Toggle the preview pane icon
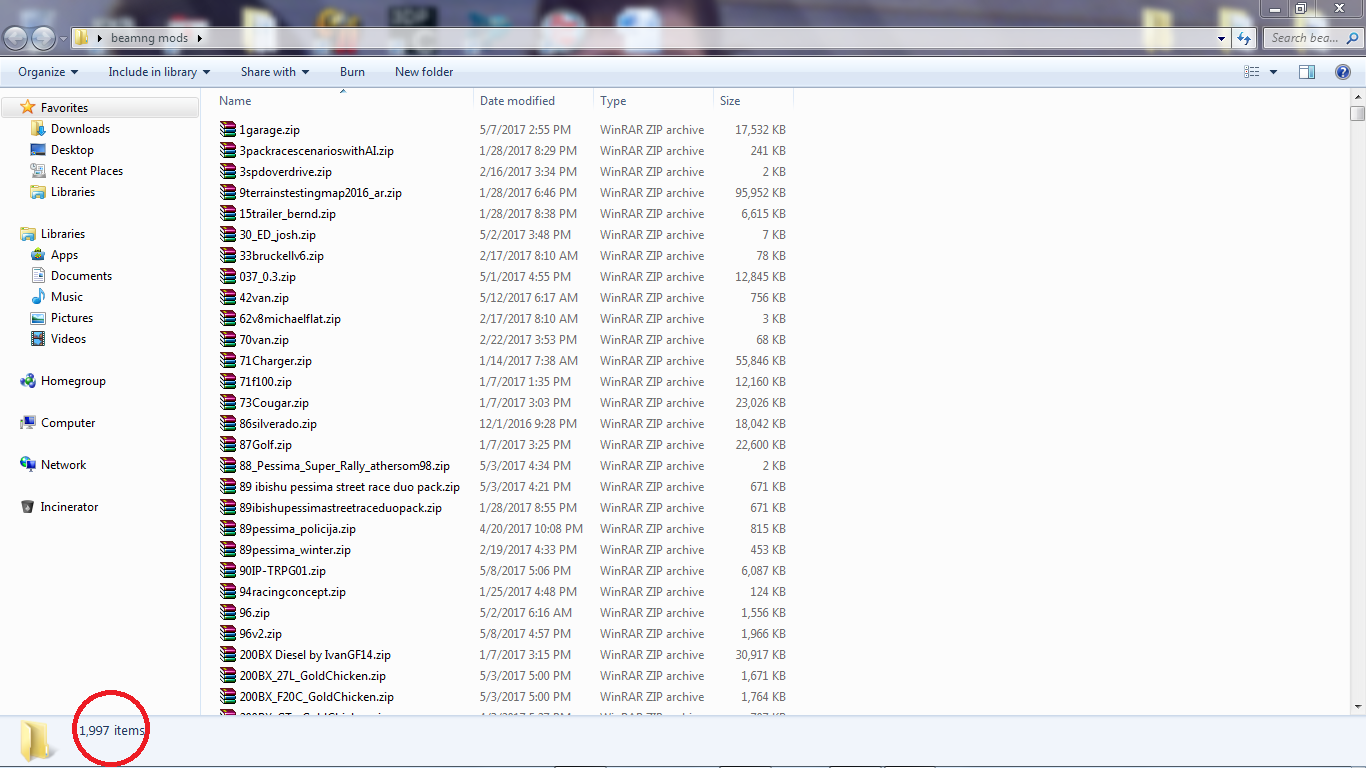Image resolution: width=1366 pixels, height=768 pixels. coord(1307,72)
